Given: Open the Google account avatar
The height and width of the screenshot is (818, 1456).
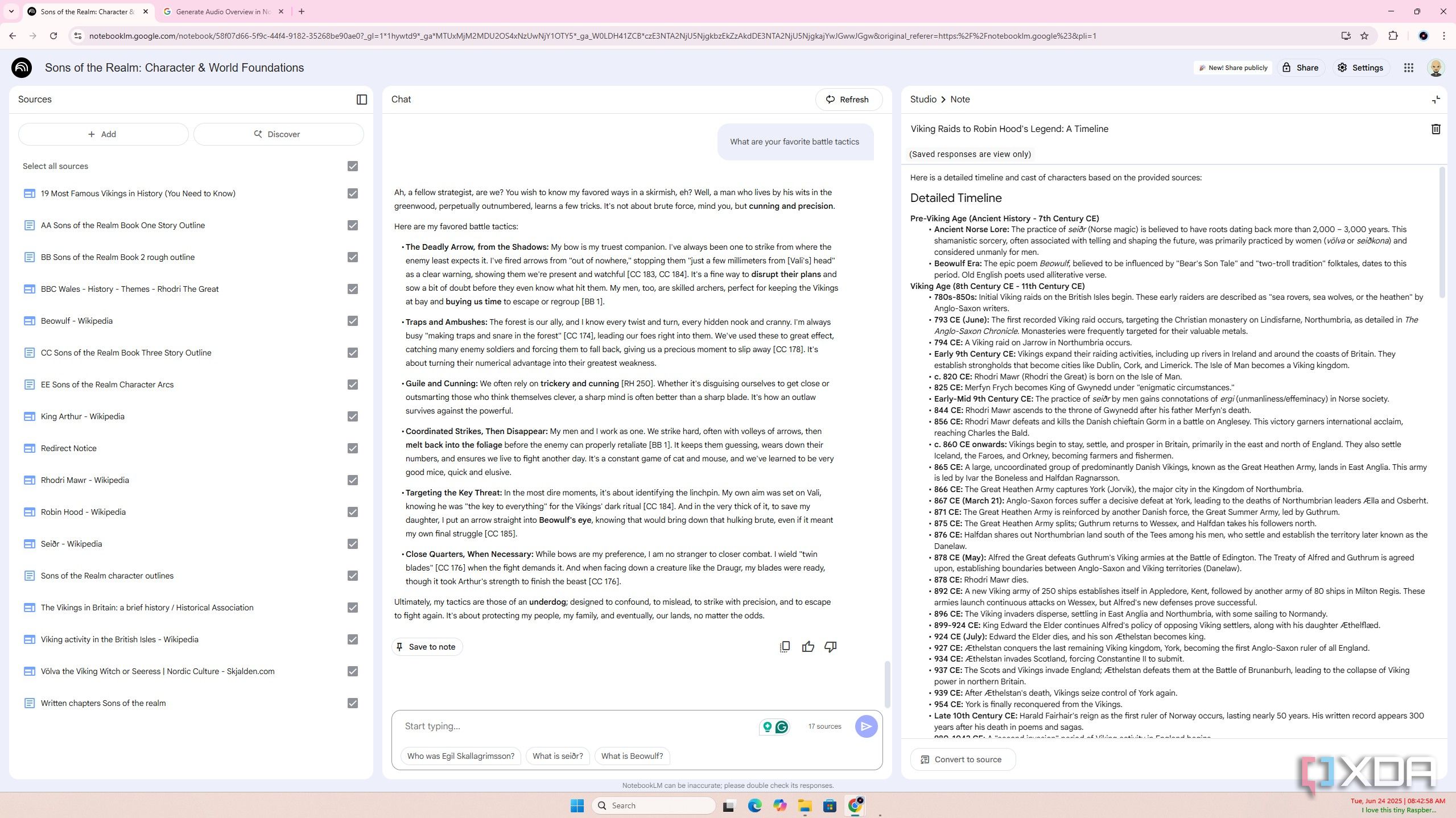Looking at the screenshot, I should 1436,68.
